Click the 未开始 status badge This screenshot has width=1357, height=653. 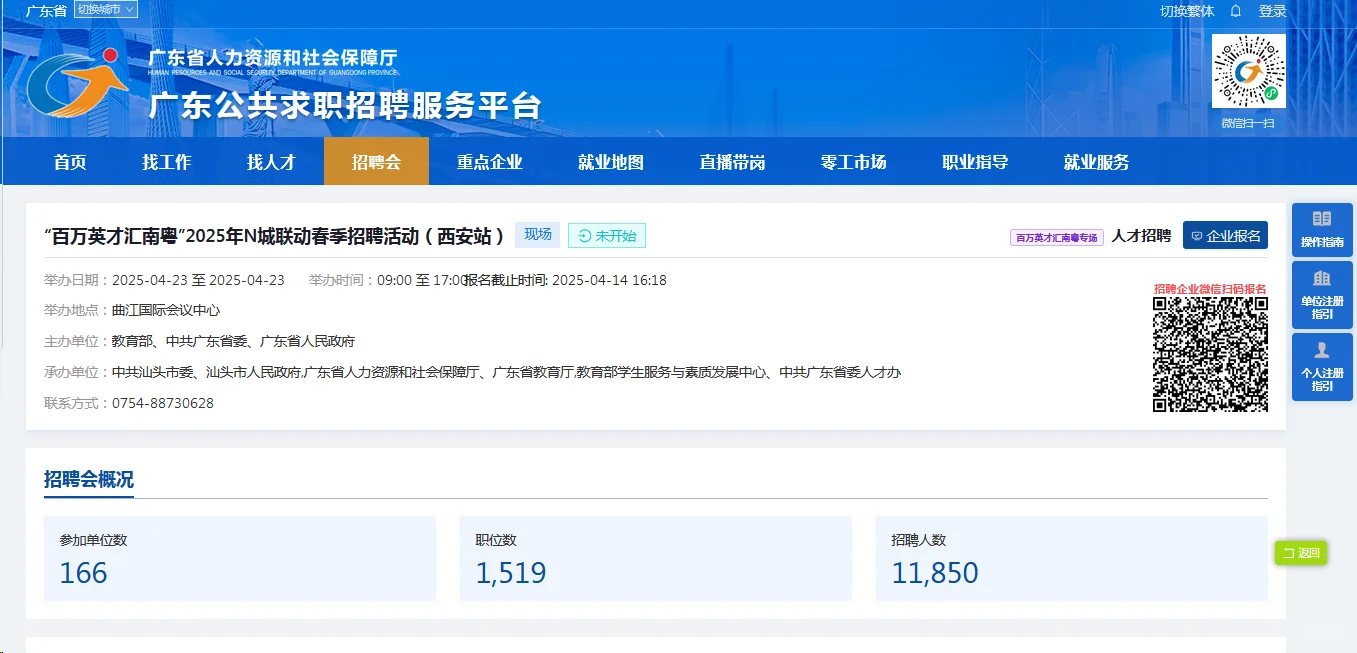point(606,235)
